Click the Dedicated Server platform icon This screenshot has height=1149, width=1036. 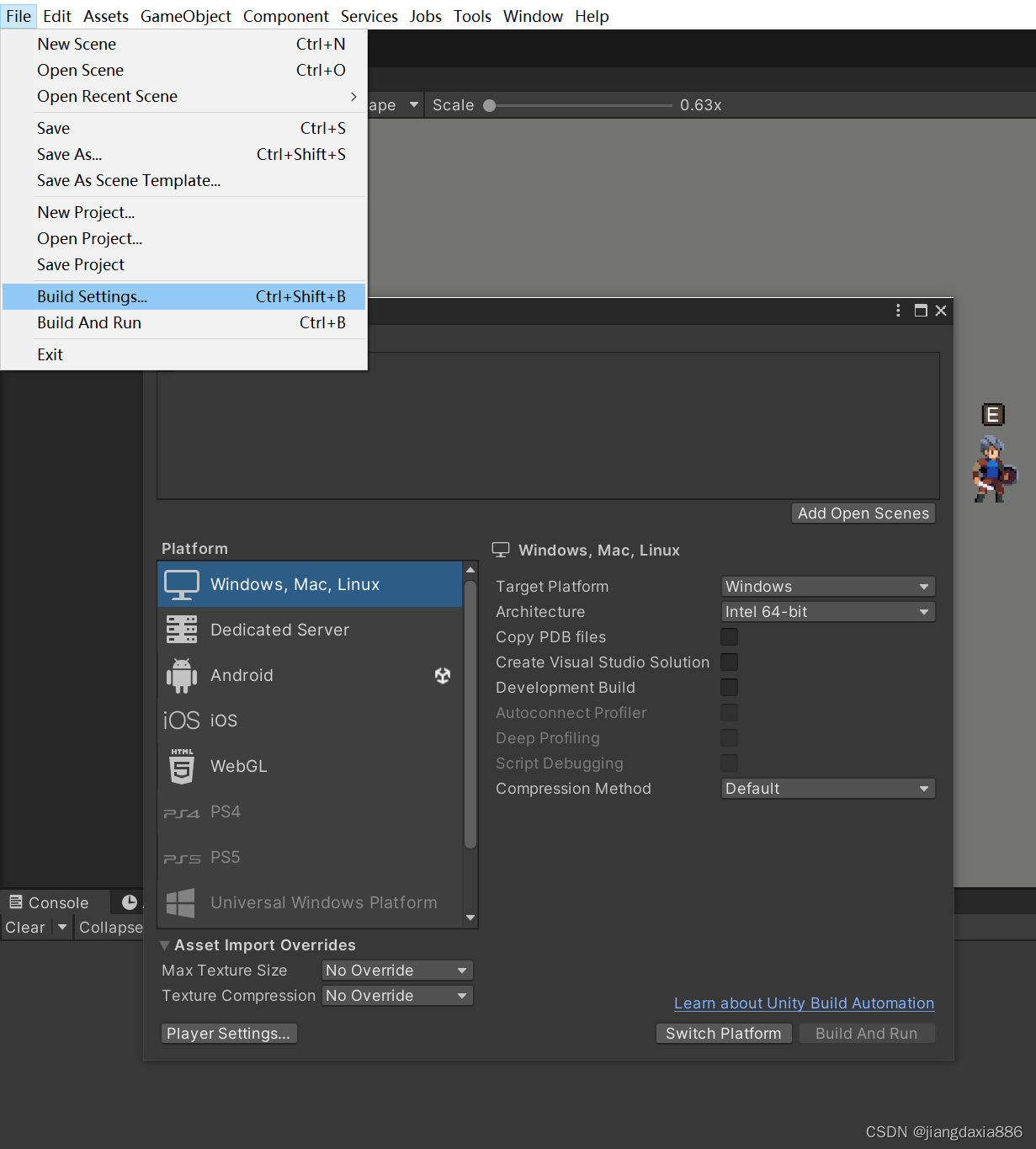click(x=182, y=630)
